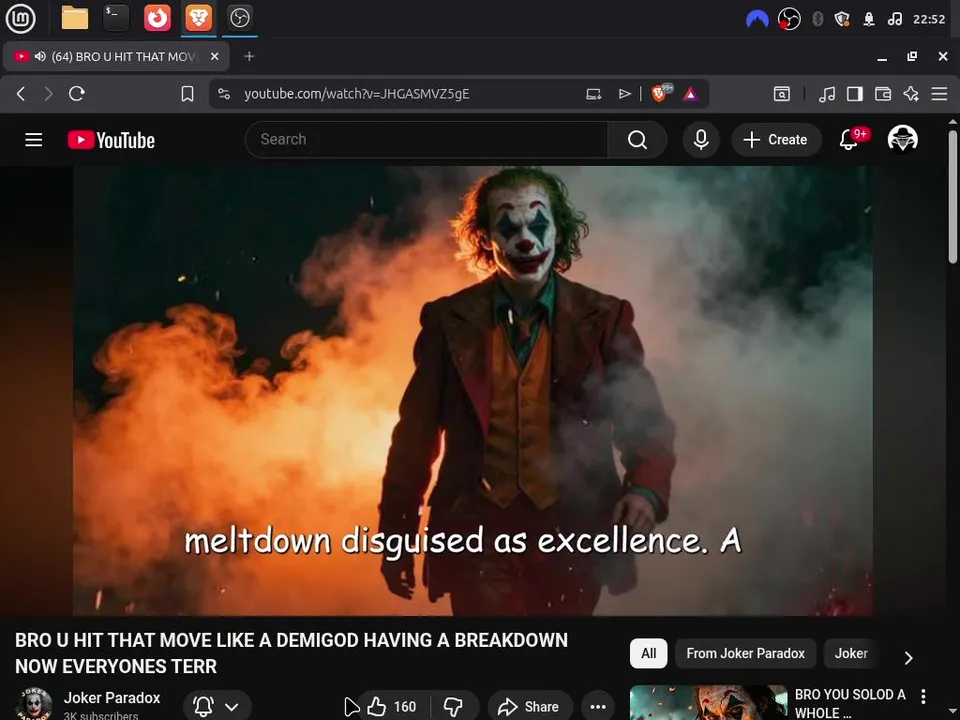Image resolution: width=960 pixels, height=720 pixels.
Task: Click the install-app icon in address bar
Action: tap(593, 94)
